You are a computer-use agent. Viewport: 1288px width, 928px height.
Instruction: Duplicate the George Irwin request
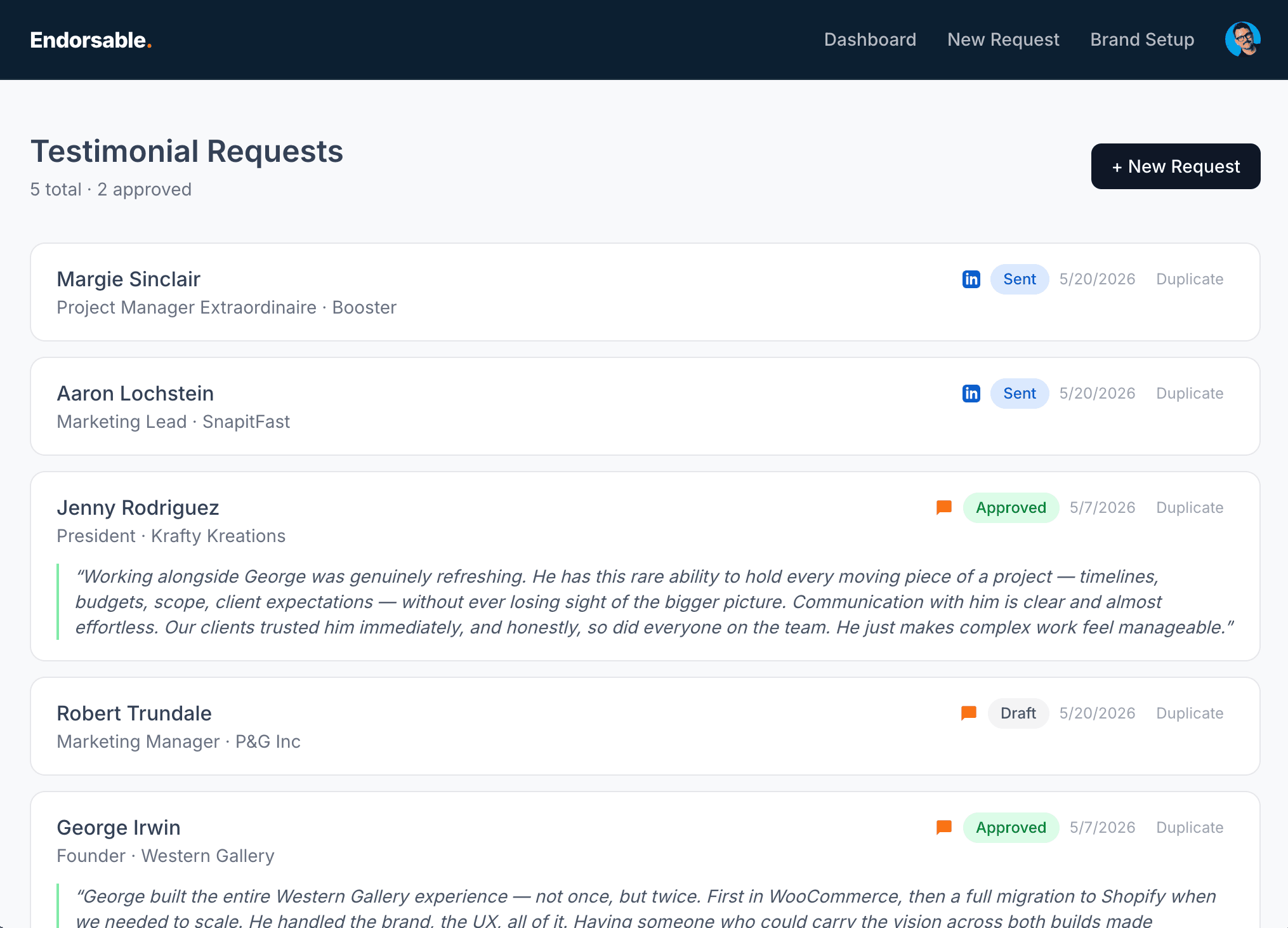pos(1190,828)
